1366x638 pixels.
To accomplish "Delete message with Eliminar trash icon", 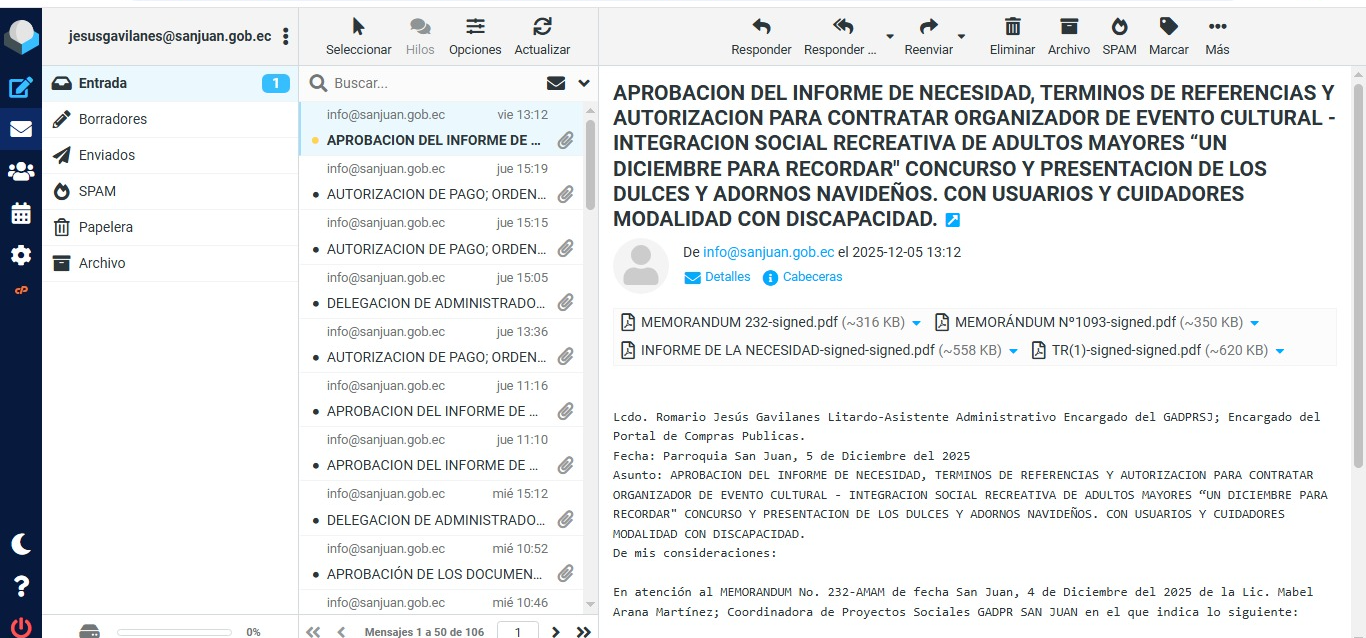I will coord(1012,35).
